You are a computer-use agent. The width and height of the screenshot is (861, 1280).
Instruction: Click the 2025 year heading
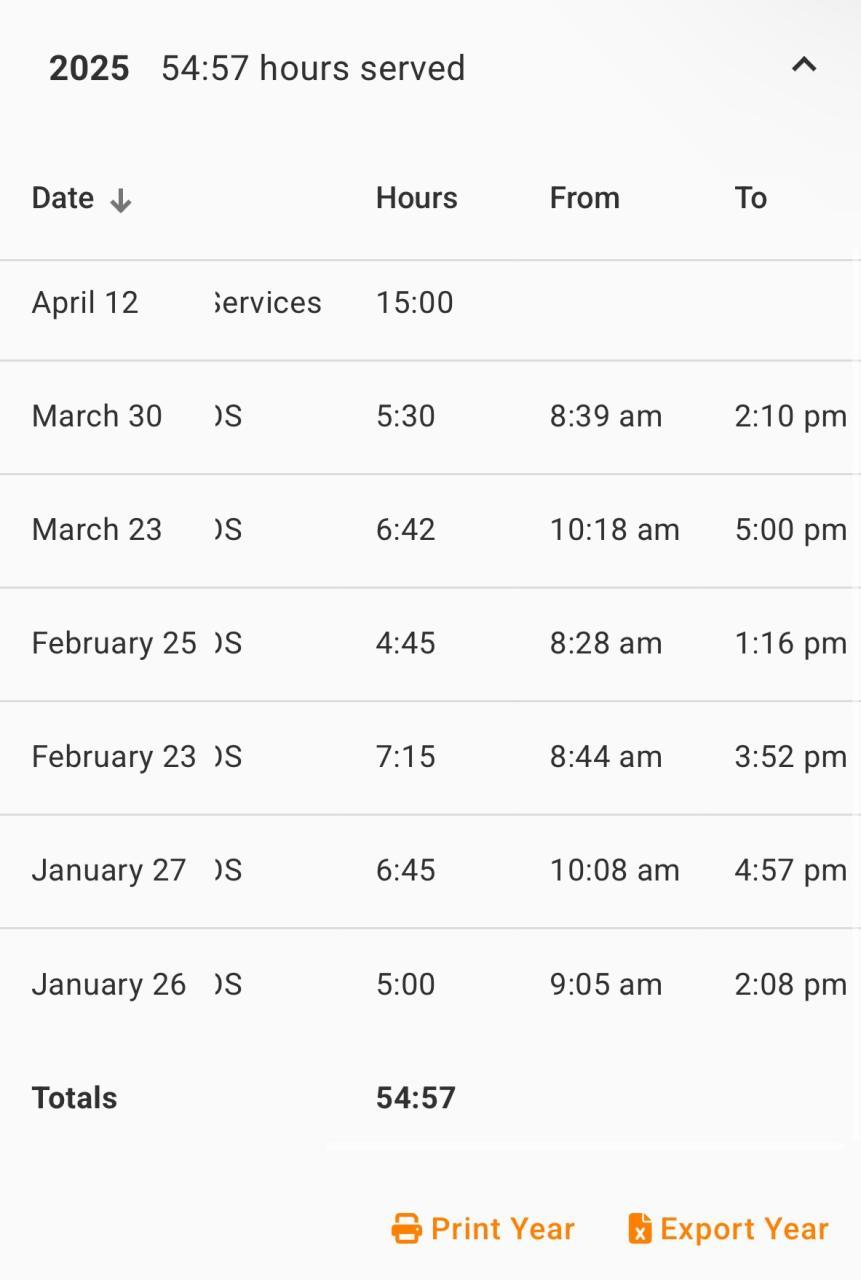point(89,68)
